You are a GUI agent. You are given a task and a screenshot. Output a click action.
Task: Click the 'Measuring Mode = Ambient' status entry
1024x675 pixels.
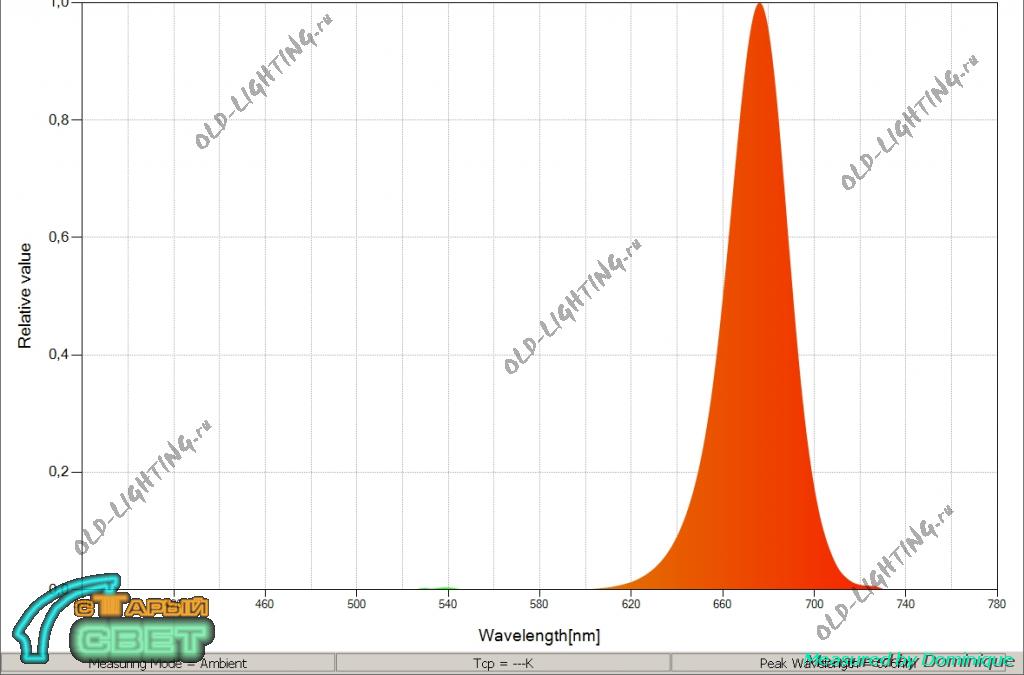168,663
